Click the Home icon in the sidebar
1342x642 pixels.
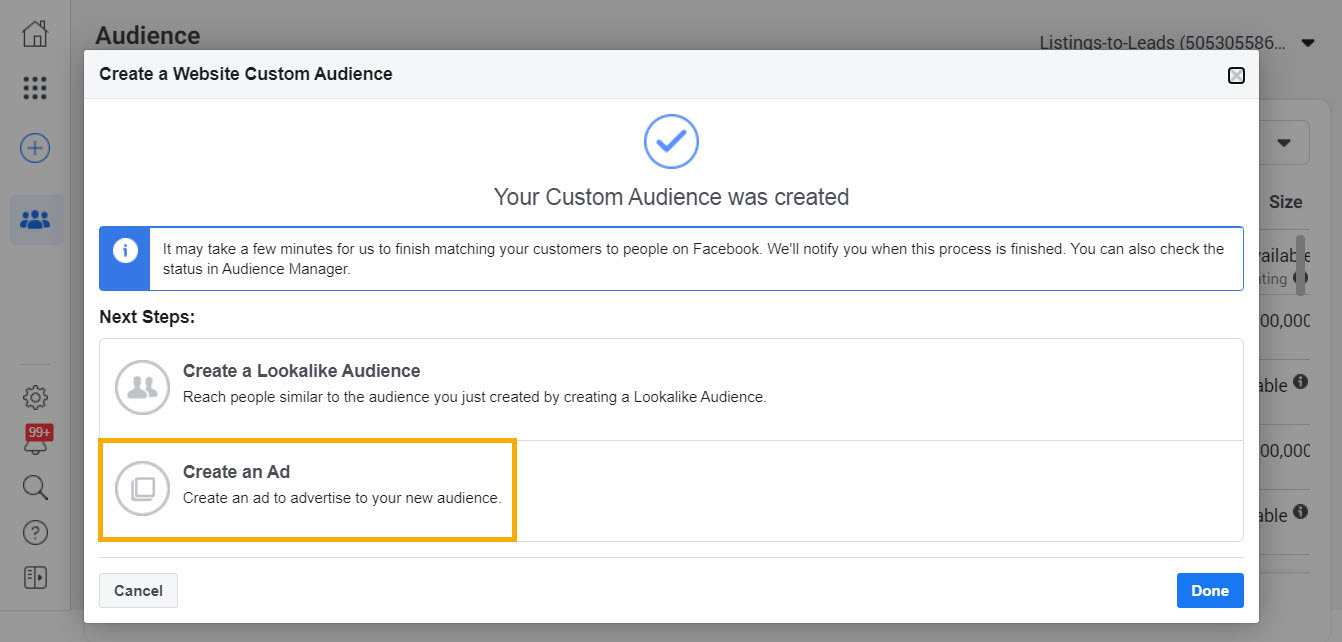click(35, 33)
